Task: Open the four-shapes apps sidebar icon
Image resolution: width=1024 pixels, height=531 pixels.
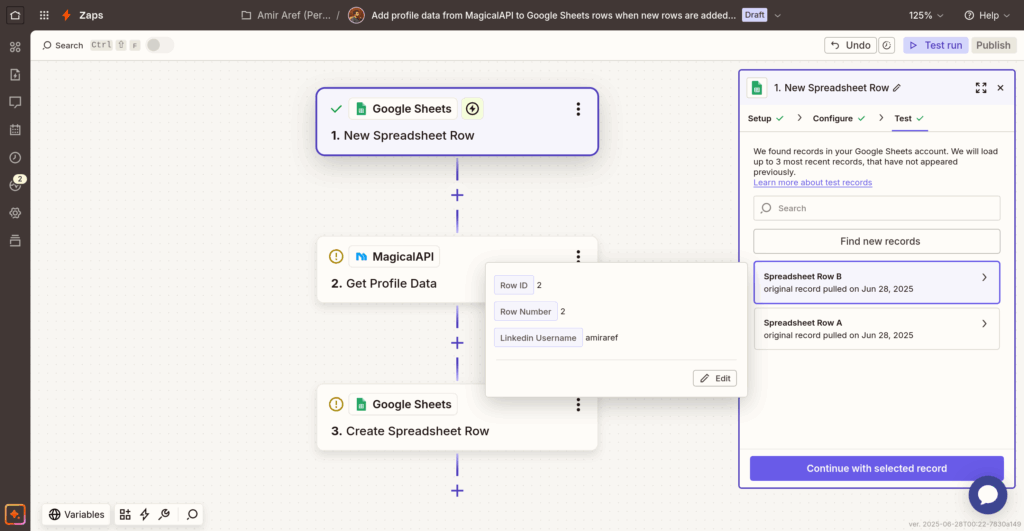Action: point(15,47)
